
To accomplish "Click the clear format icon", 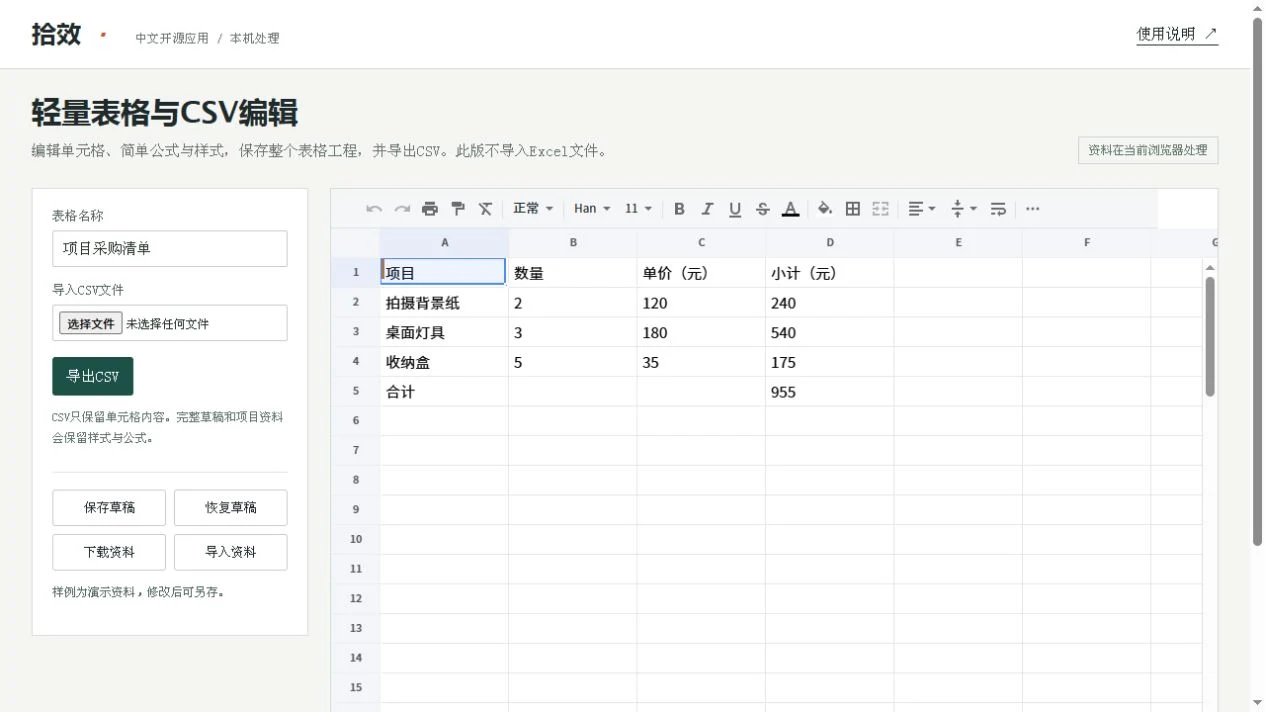I will click(x=486, y=209).
